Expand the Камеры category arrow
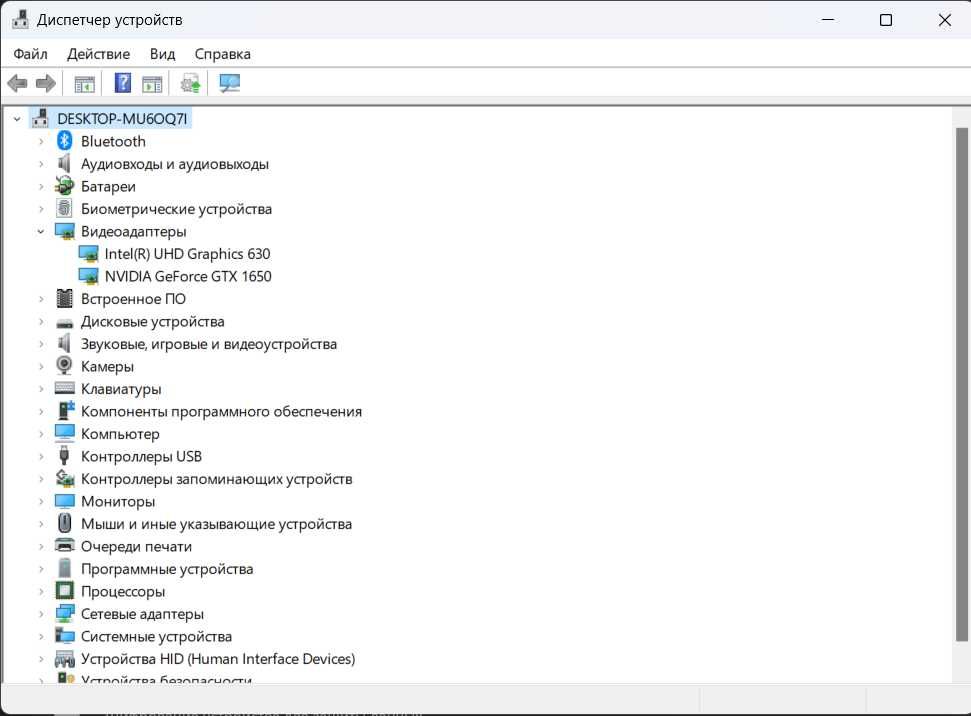 point(41,366)
